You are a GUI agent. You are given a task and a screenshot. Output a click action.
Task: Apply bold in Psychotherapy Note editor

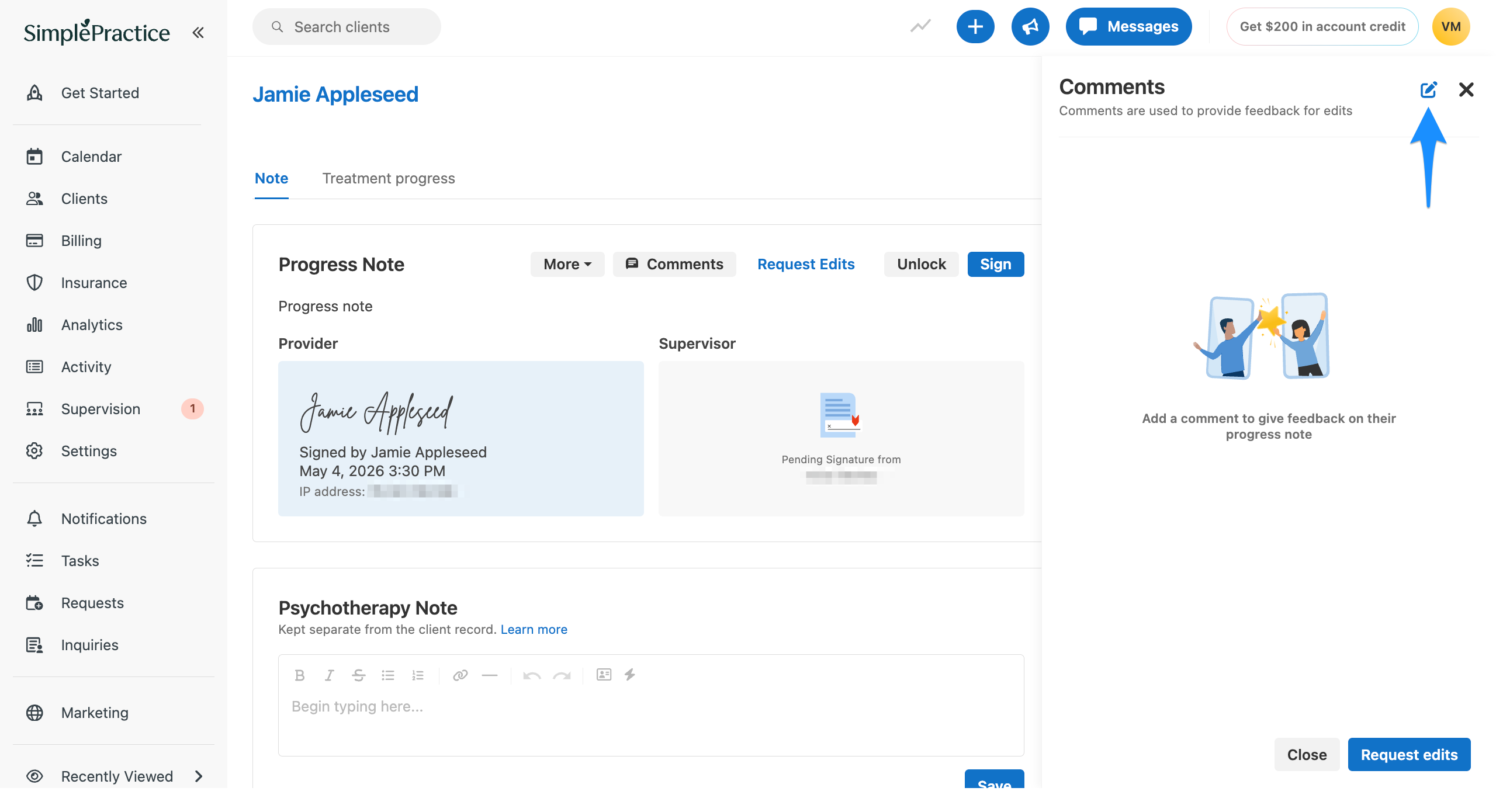[300, 675]
